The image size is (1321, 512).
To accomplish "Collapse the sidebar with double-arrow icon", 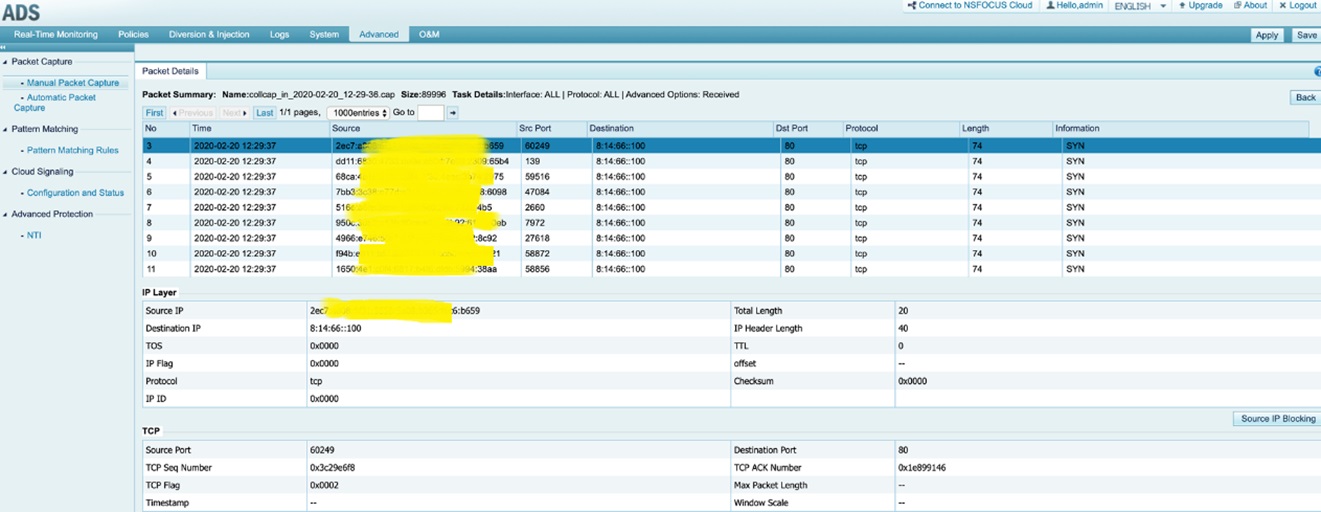I will [x=4, y=47].
